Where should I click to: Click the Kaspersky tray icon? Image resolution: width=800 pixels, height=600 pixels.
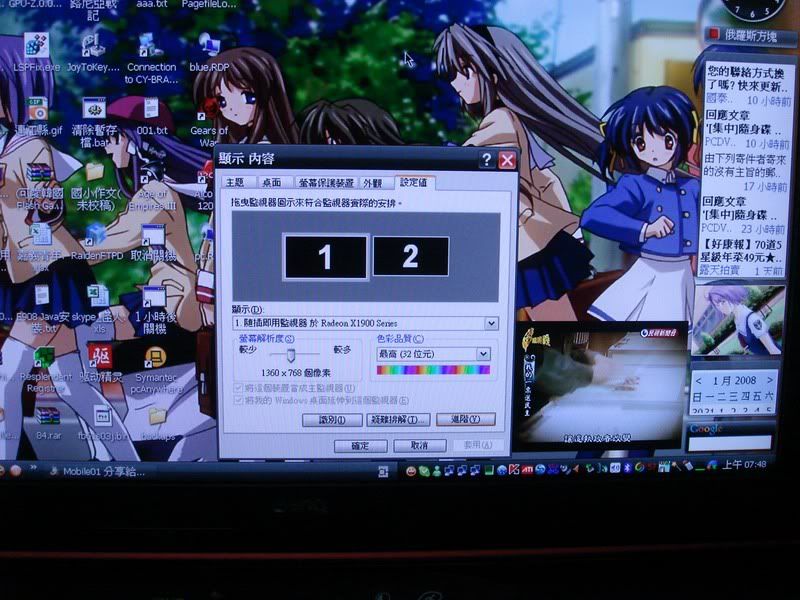point(514,469)
